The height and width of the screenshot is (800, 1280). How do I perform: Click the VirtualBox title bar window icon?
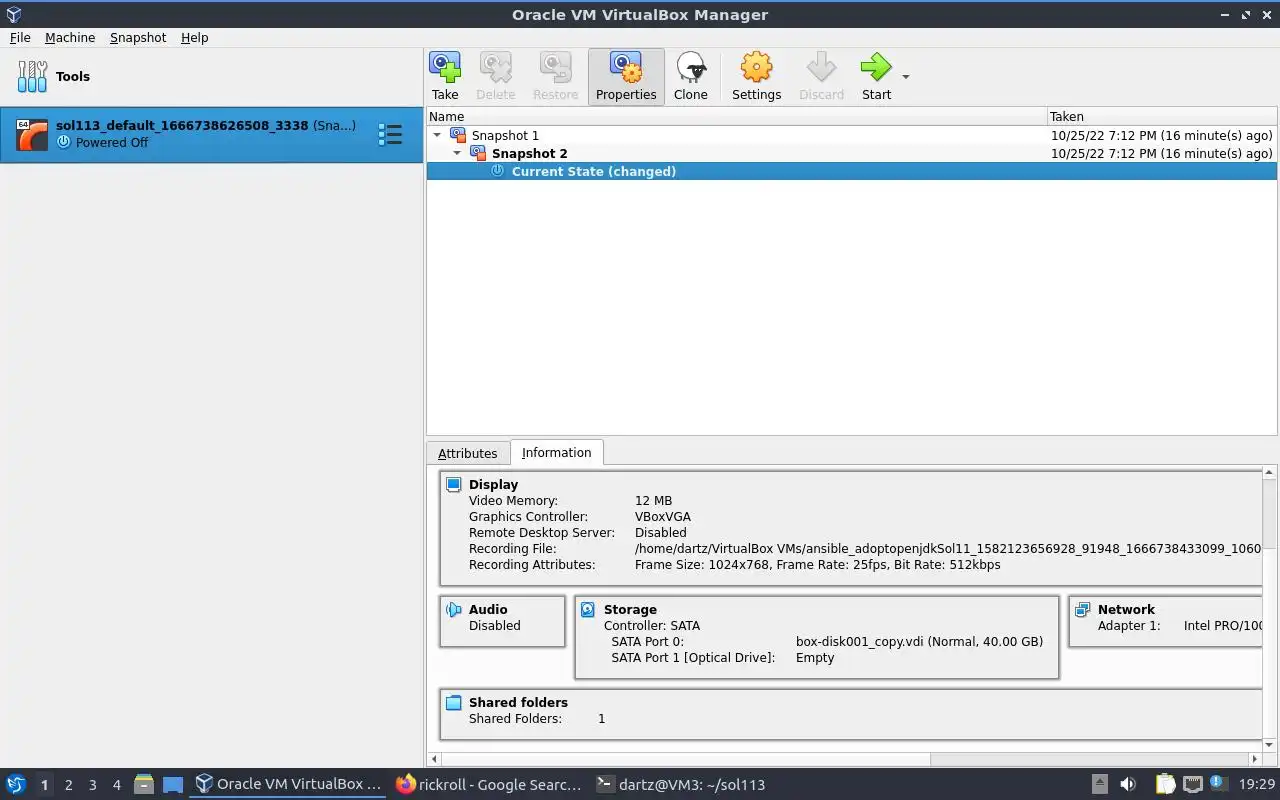[x=14, y=14]
